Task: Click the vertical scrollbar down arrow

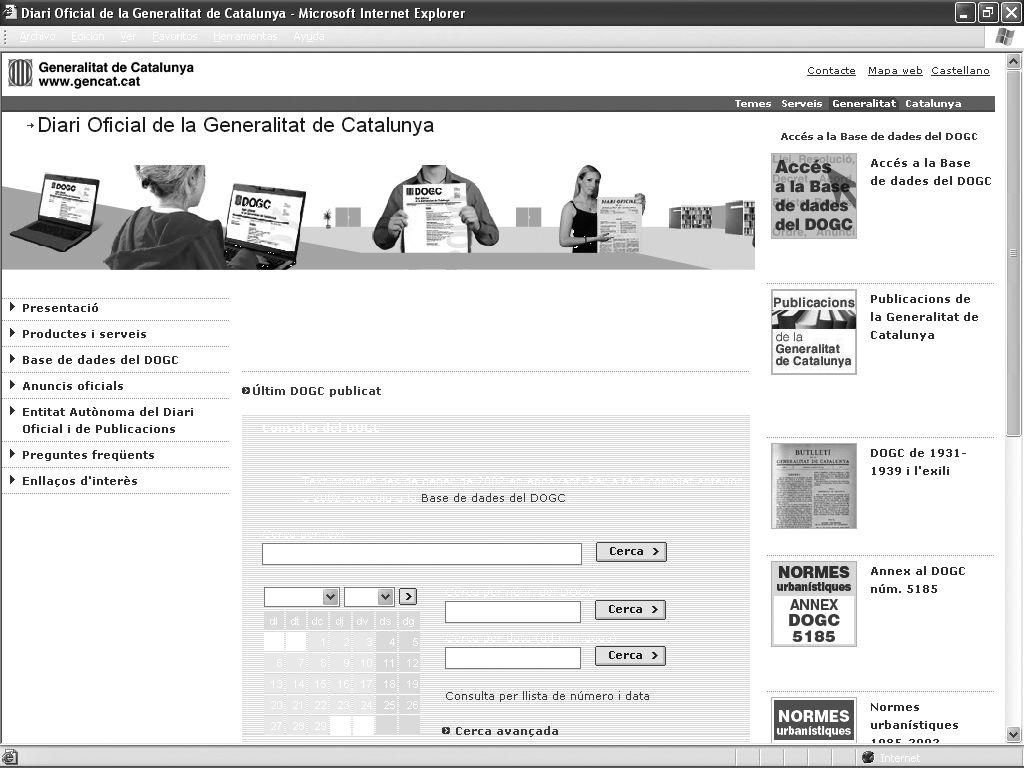Action: click(1014, 734)
